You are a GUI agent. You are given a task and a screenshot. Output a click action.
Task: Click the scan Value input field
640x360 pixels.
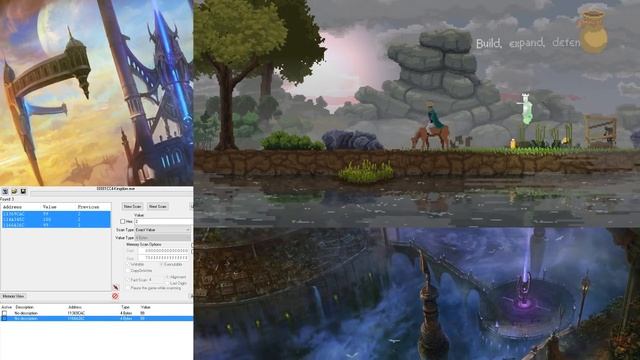[x=164, y=221]
